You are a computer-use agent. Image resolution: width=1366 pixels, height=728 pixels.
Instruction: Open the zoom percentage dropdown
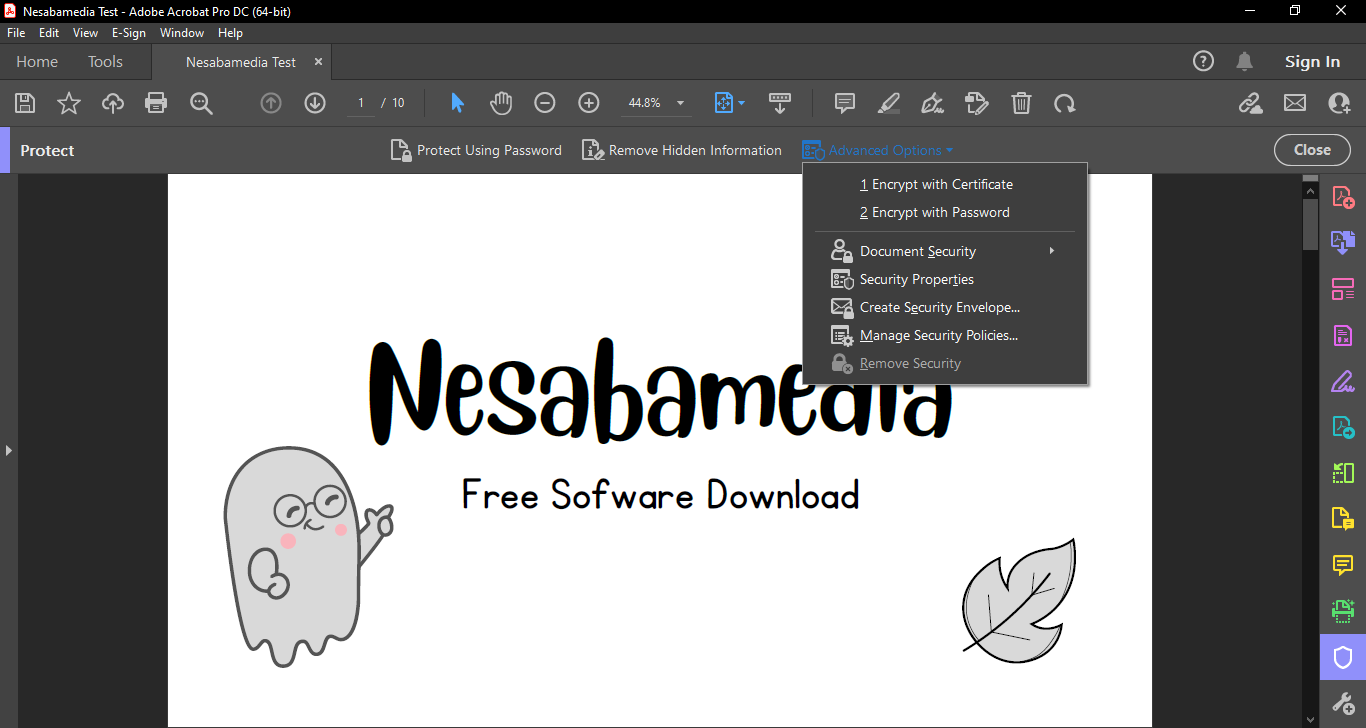(x=681, y=103)
